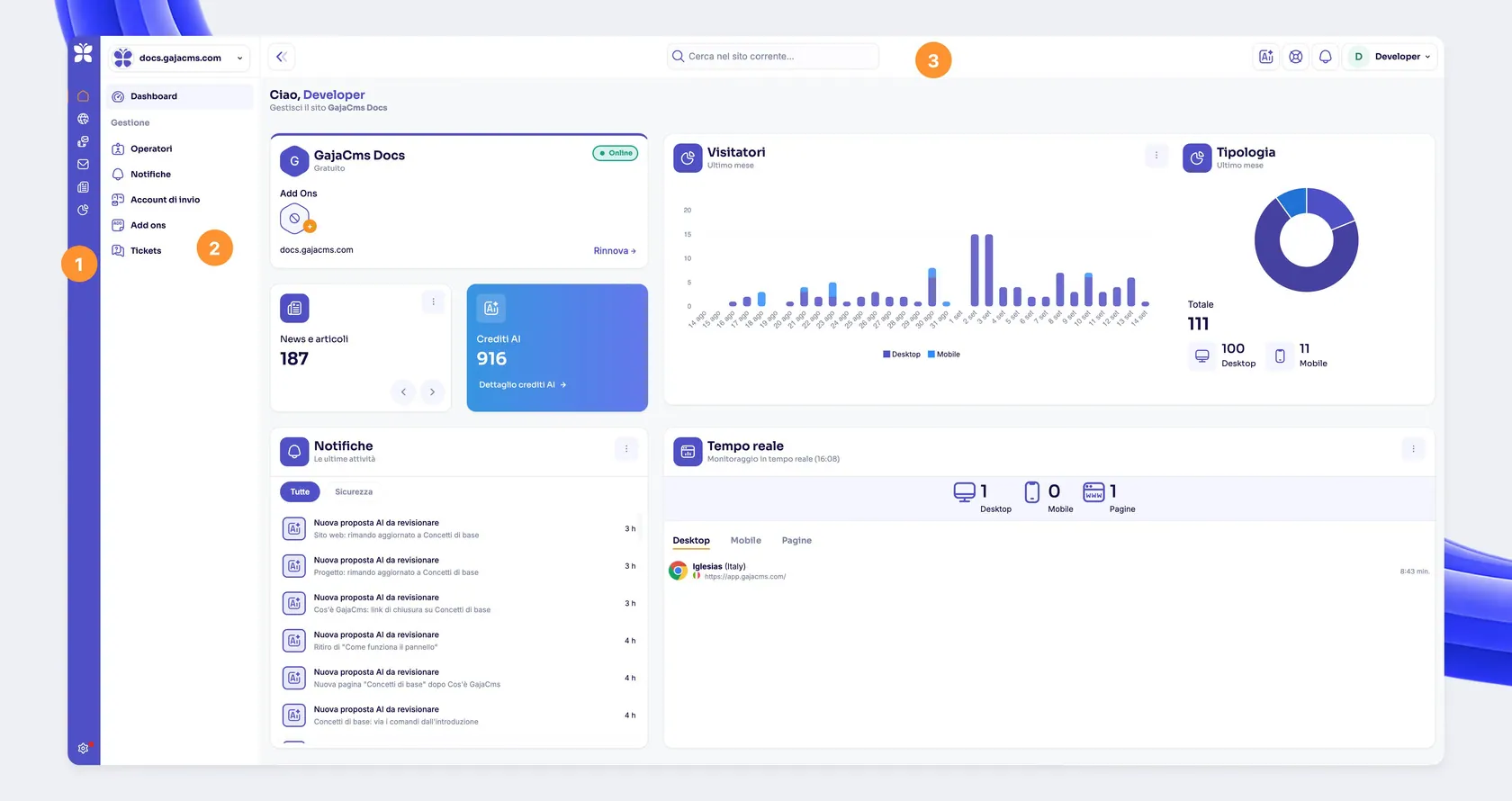Open the notifications bell in top bar
The width and height of the screenshot is (1512, 801).
coord(1325,57)
